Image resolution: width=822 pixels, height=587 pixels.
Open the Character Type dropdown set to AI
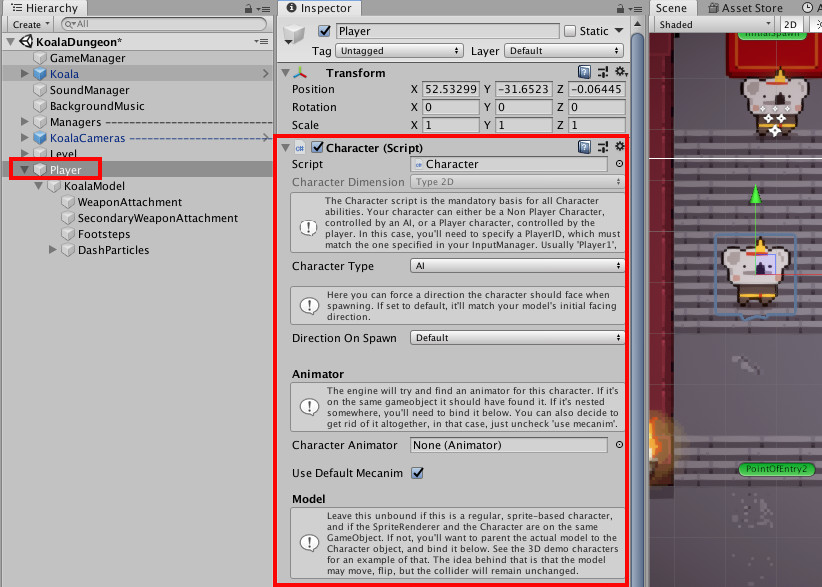(x=517, y=266)
